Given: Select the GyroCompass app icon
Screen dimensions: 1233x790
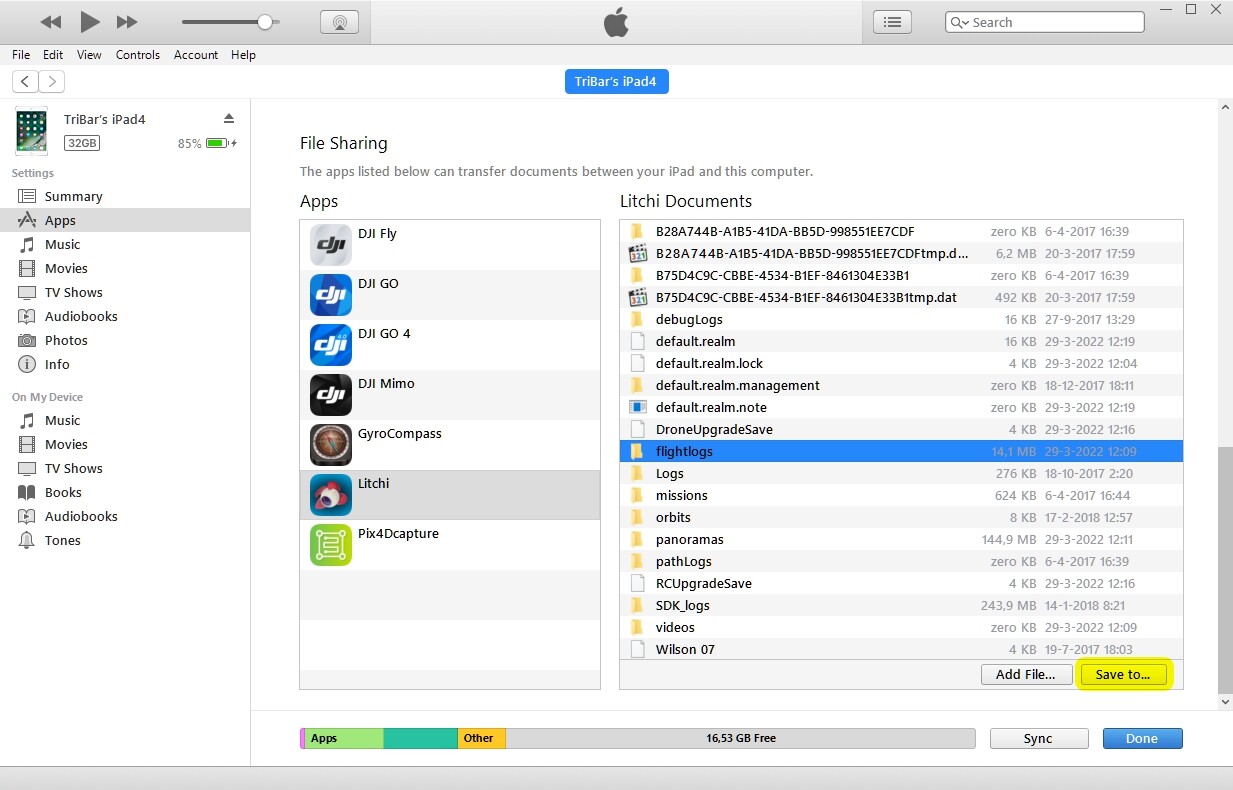Looking at the screenshot, I should click(x=330, y=445).
